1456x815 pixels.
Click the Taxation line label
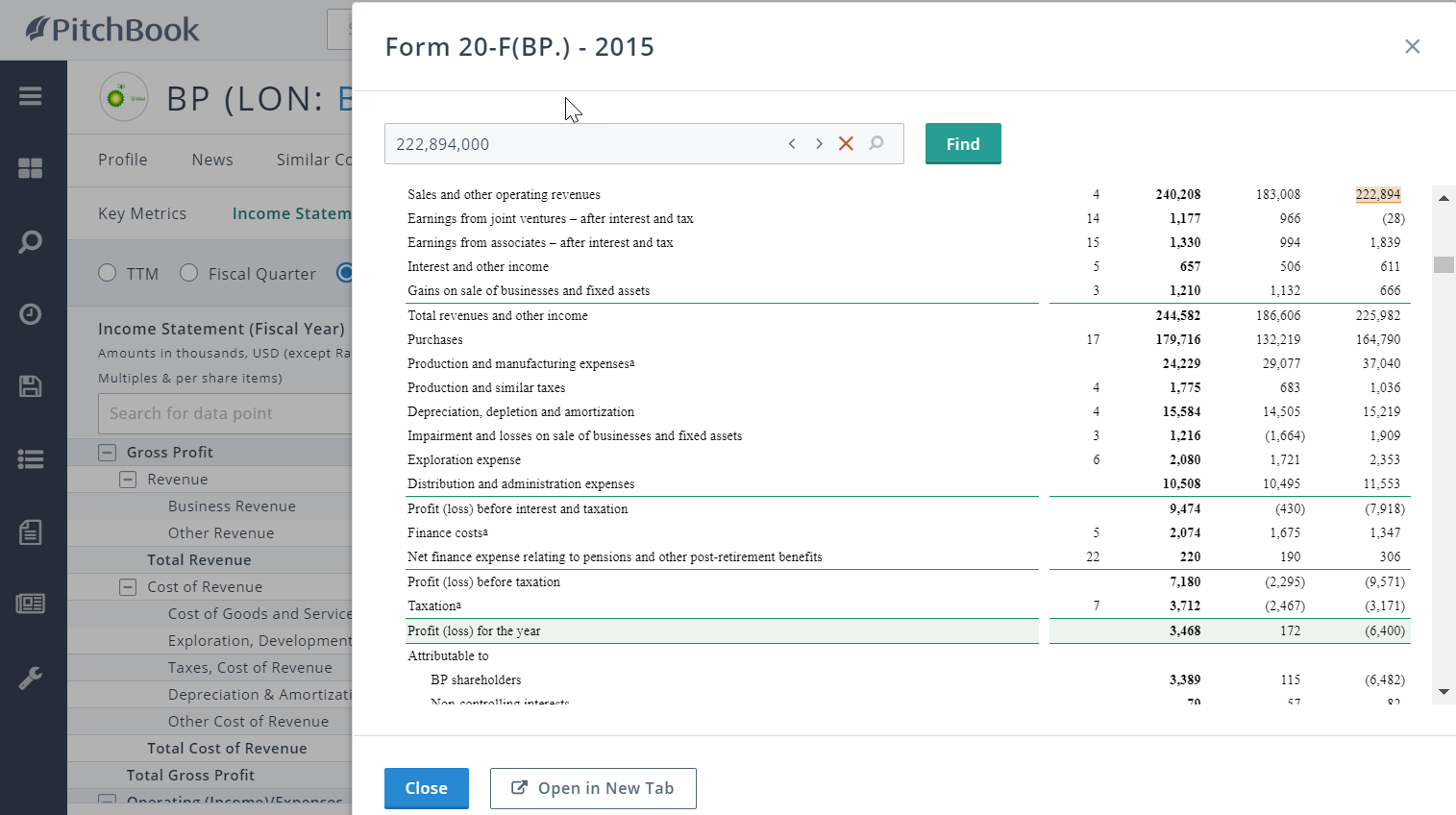(x=433, y=605)
